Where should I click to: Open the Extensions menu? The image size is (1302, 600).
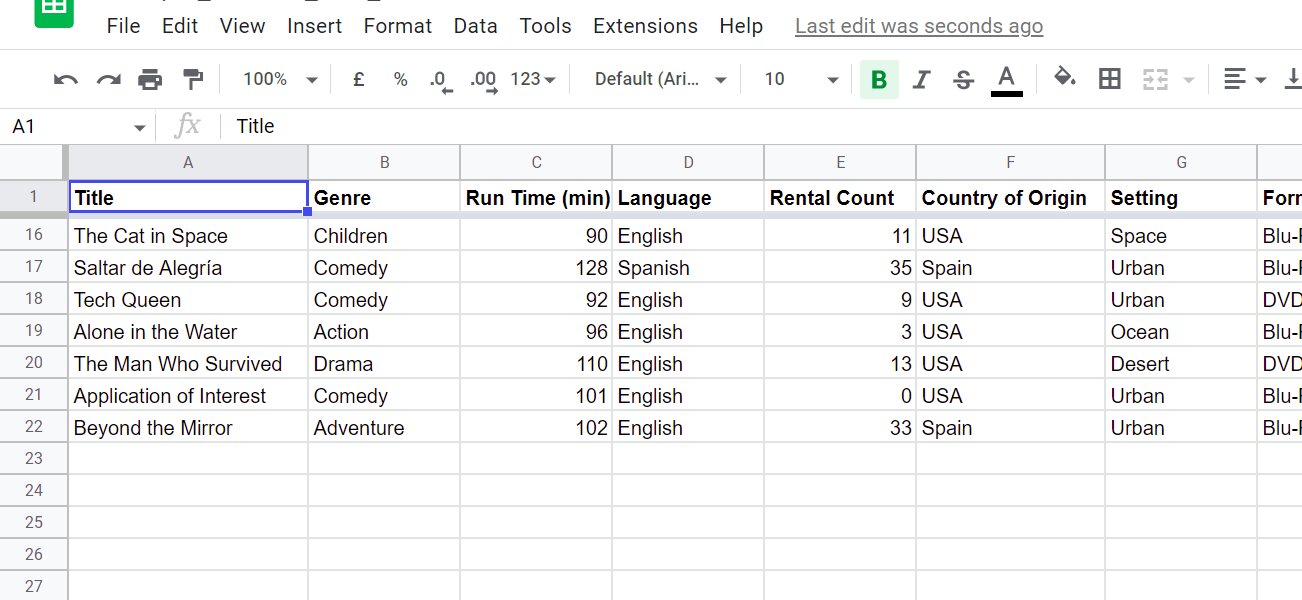[645, 25]
